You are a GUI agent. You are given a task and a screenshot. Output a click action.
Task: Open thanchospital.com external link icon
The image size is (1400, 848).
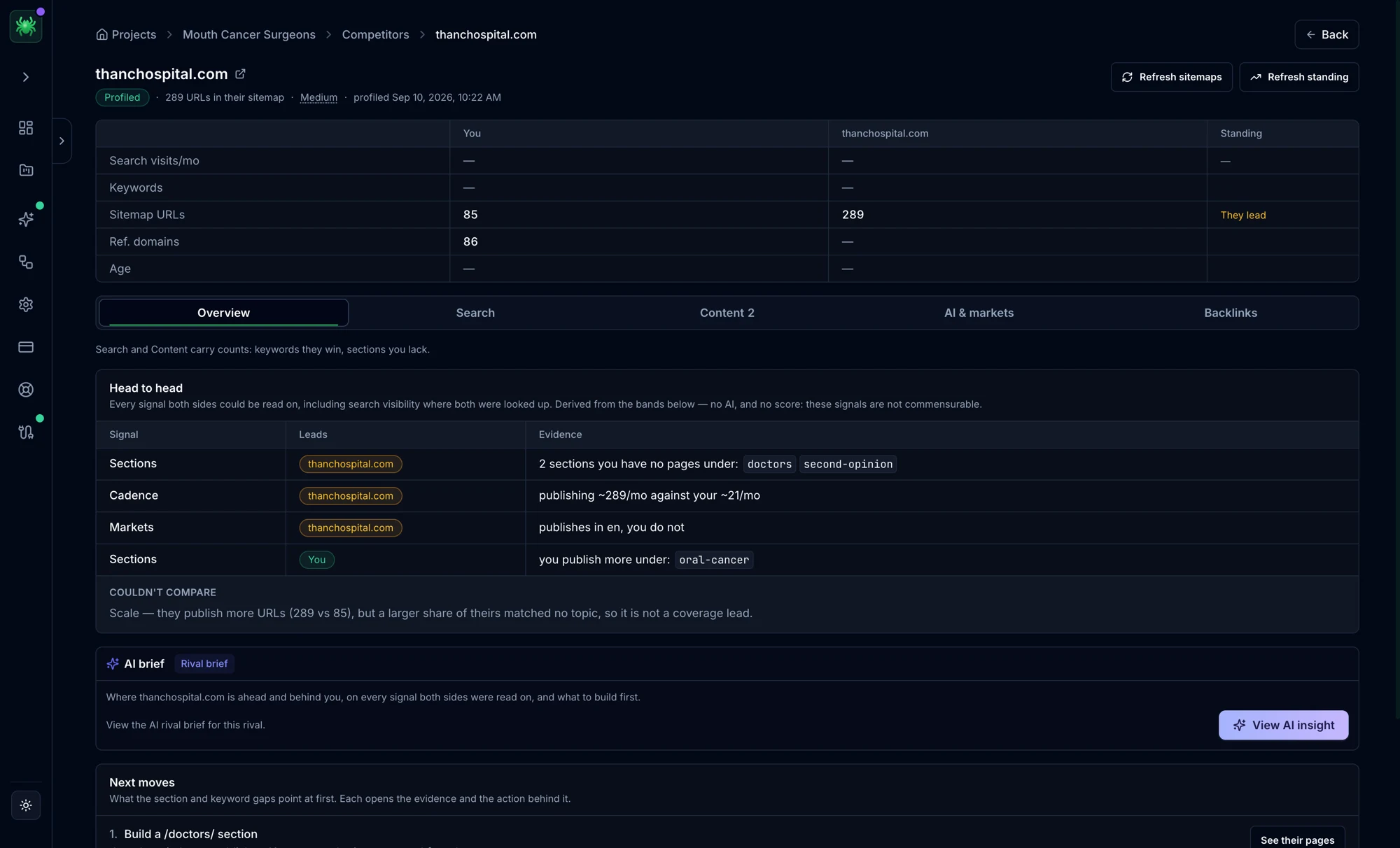click(x=240, y=73)
